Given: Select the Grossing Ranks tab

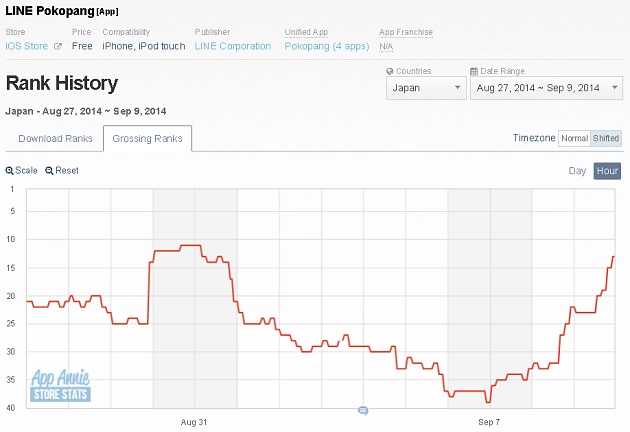Looking at the screenshot, I should (x=147, y=139).
